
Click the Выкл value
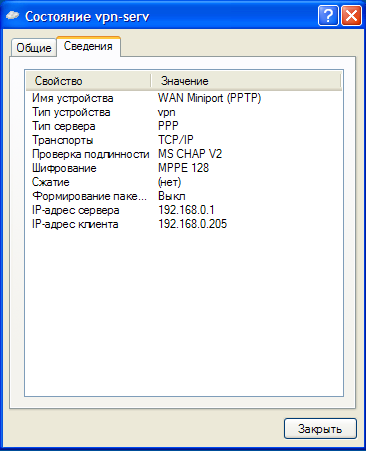coord(172,196)
